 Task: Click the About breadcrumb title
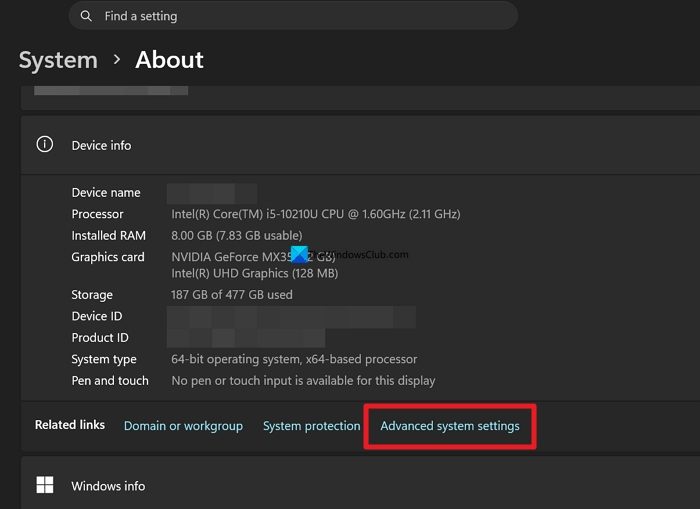[169, 60]
